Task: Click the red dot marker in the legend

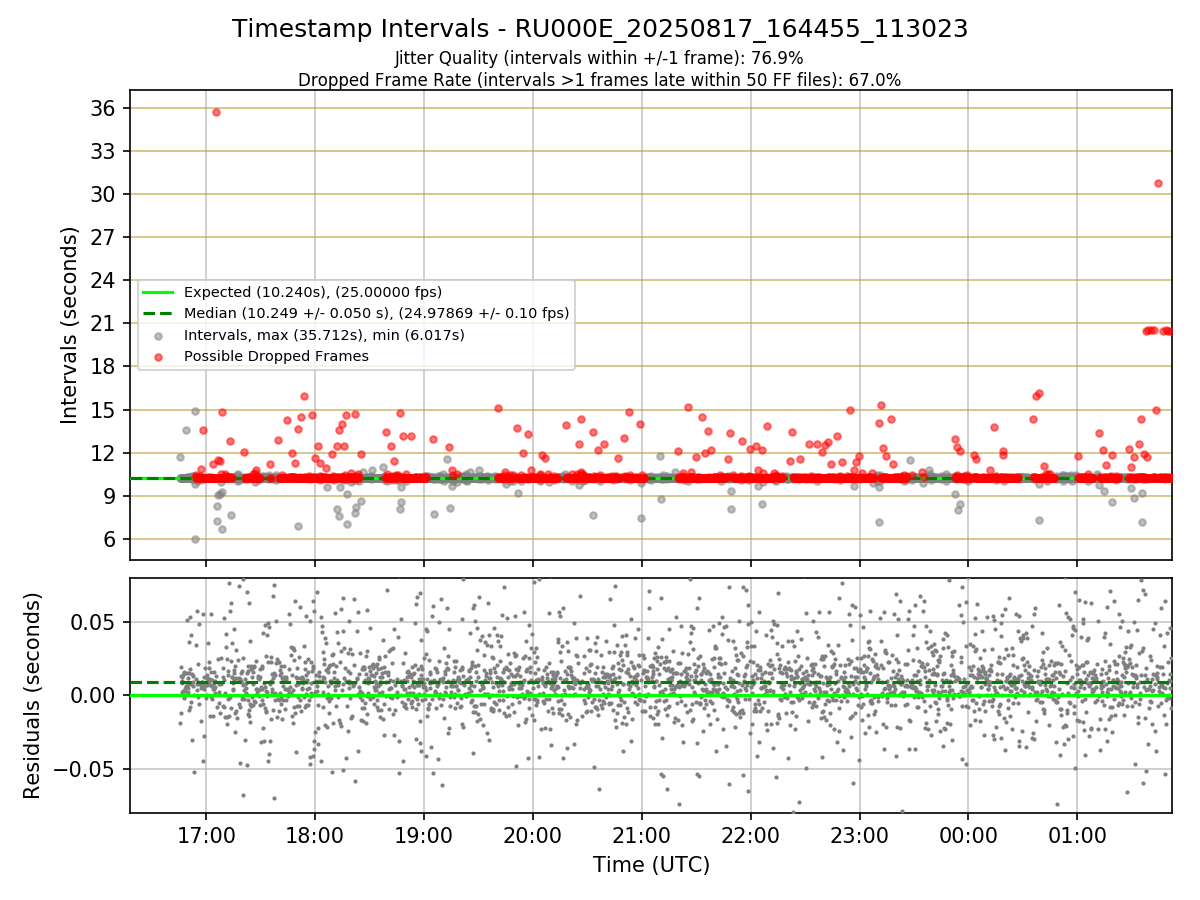Action: pyautogui.click(x=160, y=356)
